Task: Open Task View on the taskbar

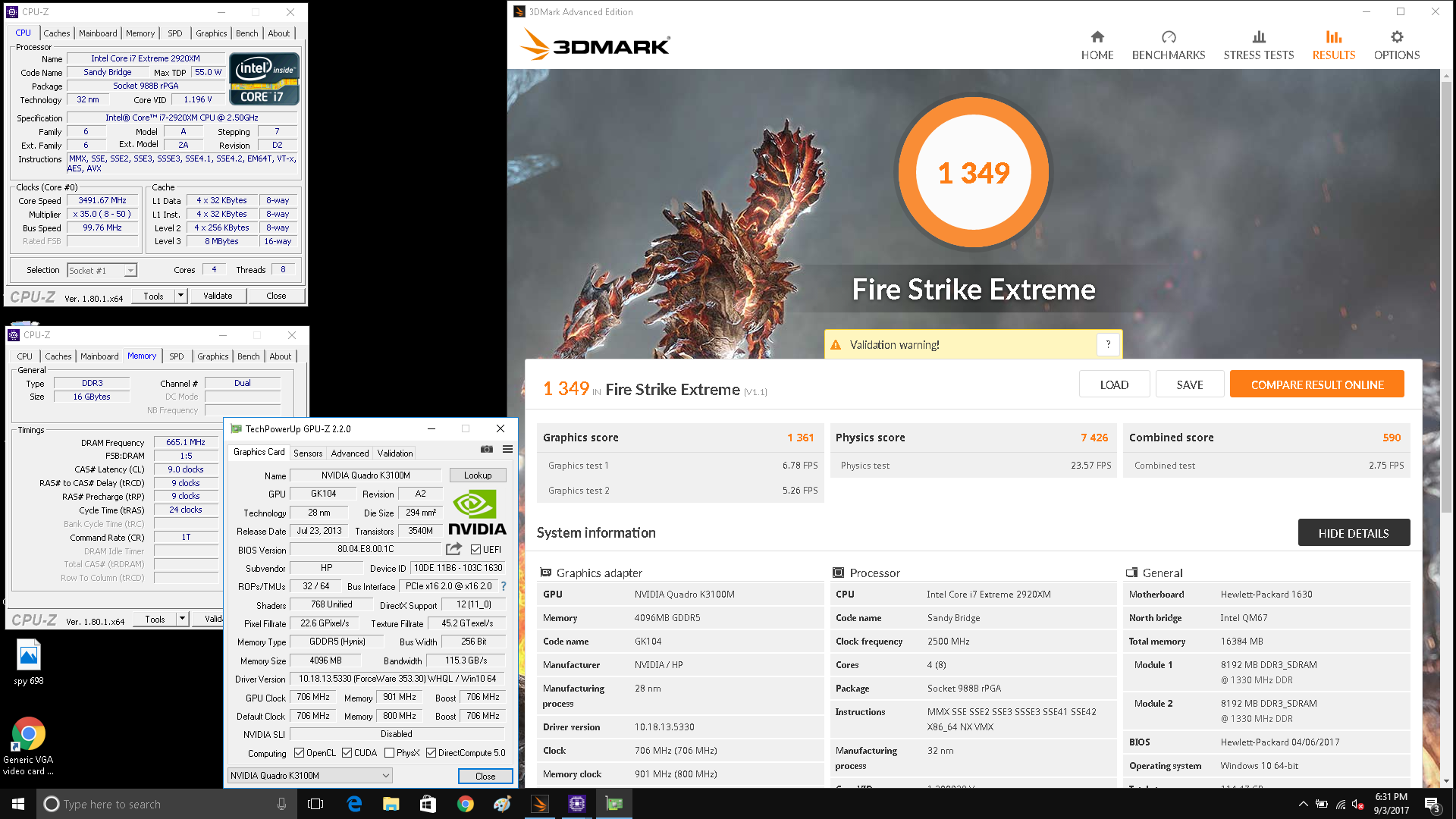Action: (x=315, y=804)
